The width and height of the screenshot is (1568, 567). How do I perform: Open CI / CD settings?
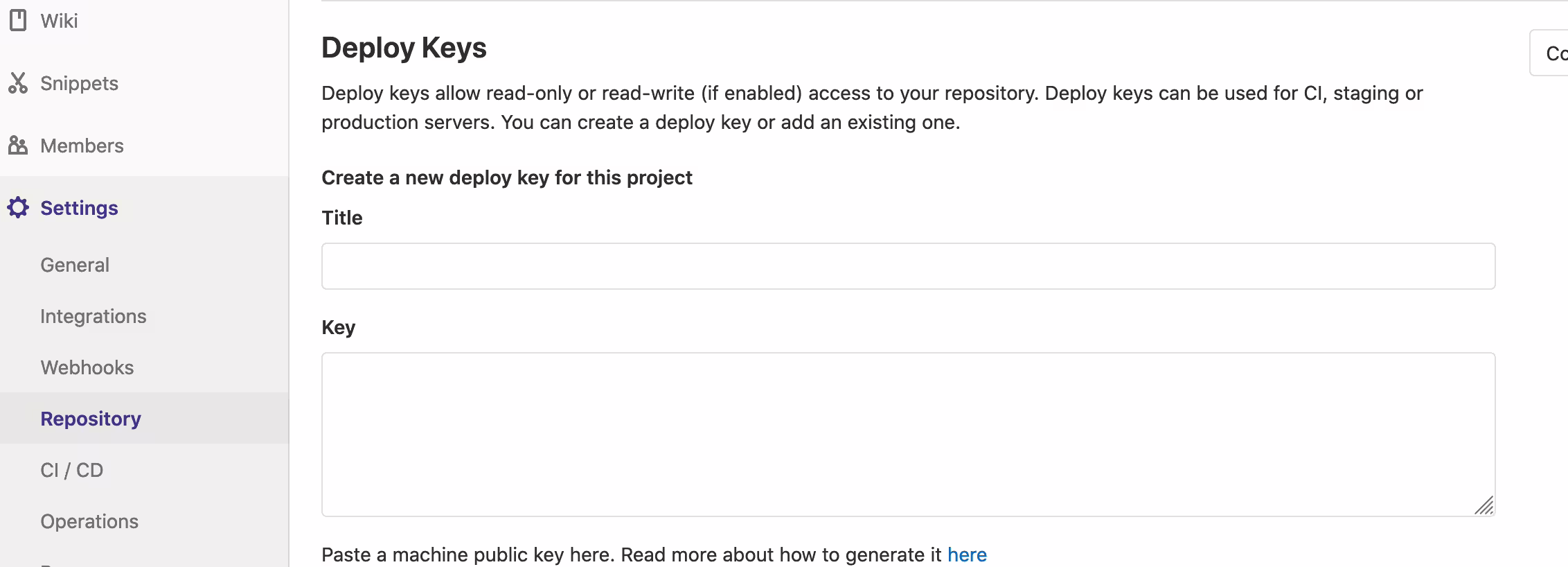click(71, 469)
